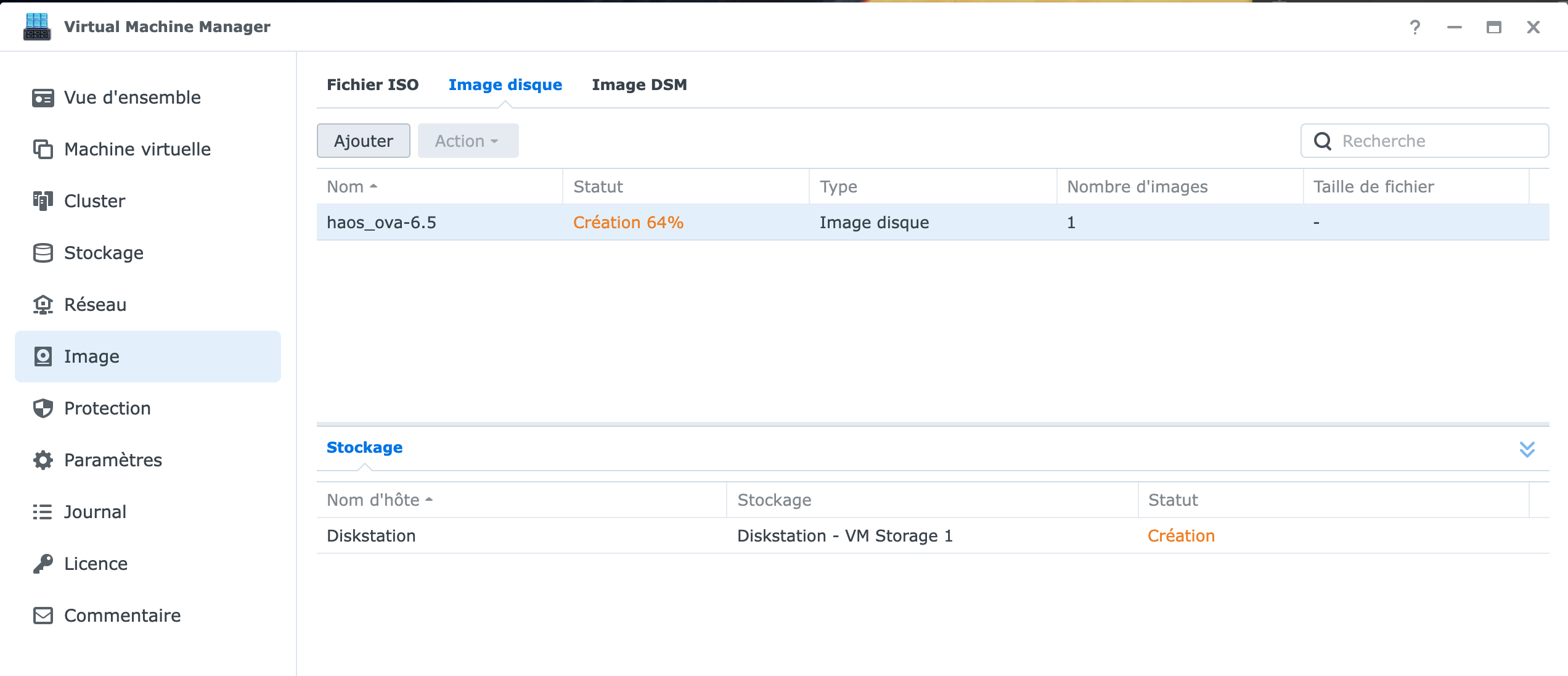Open Paramètres via gear icon

pyautogui.click(x=43, y=460)
